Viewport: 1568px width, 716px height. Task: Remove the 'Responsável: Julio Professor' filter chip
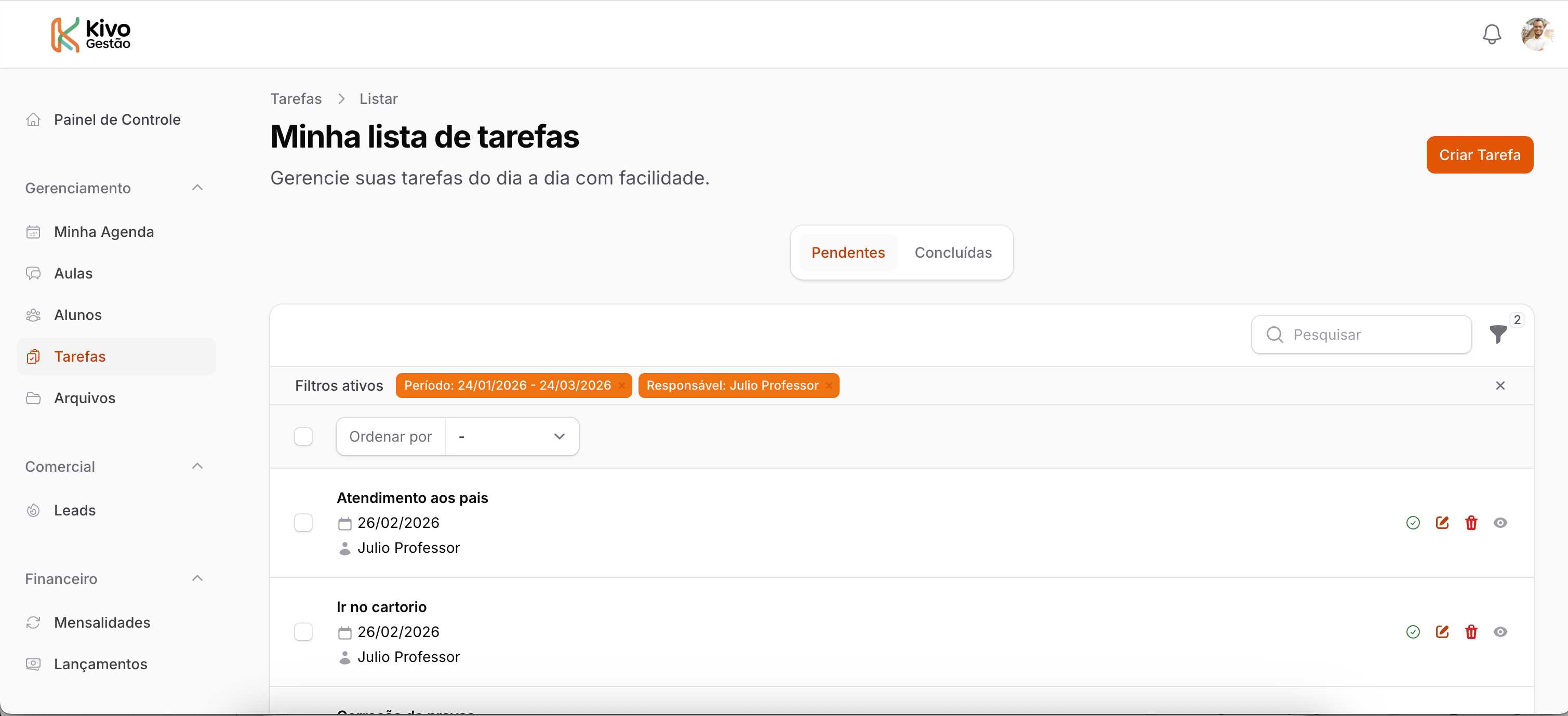829,385
